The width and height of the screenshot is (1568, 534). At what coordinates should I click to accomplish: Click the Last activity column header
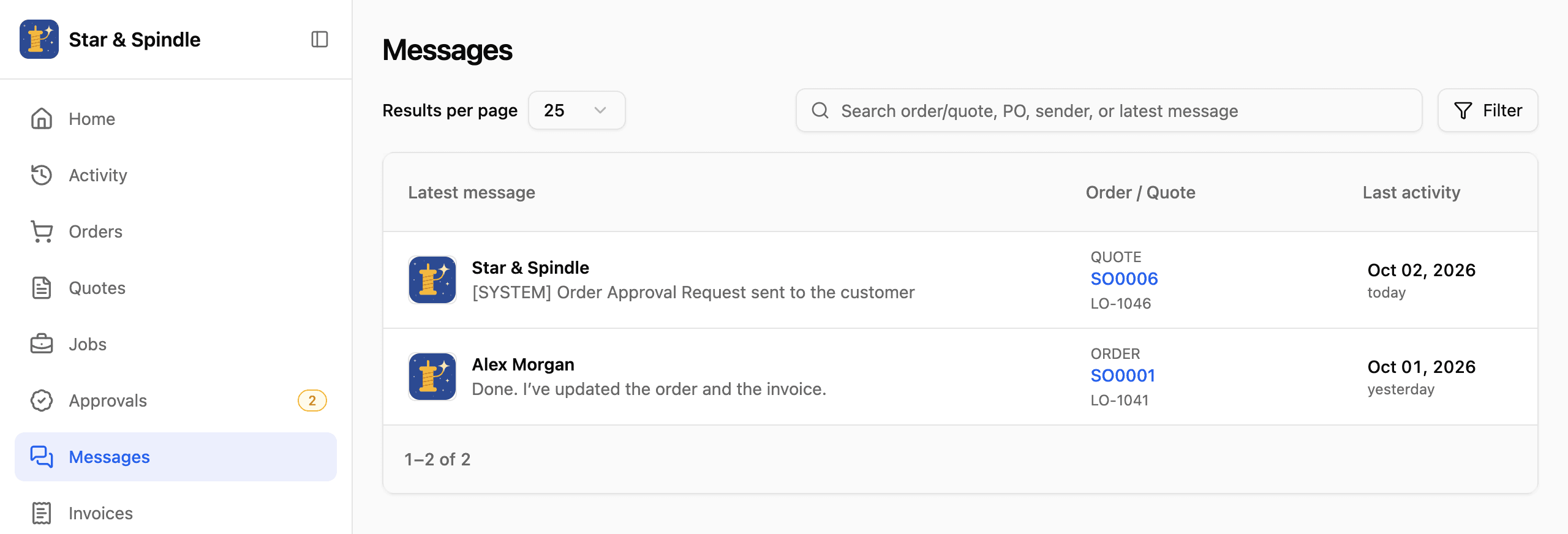click(1411, 192)
